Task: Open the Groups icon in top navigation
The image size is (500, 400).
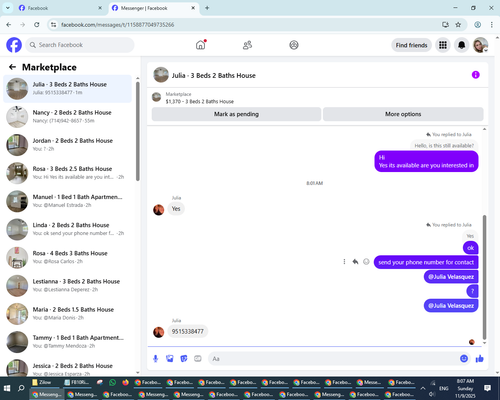Action: click(294, 45)
